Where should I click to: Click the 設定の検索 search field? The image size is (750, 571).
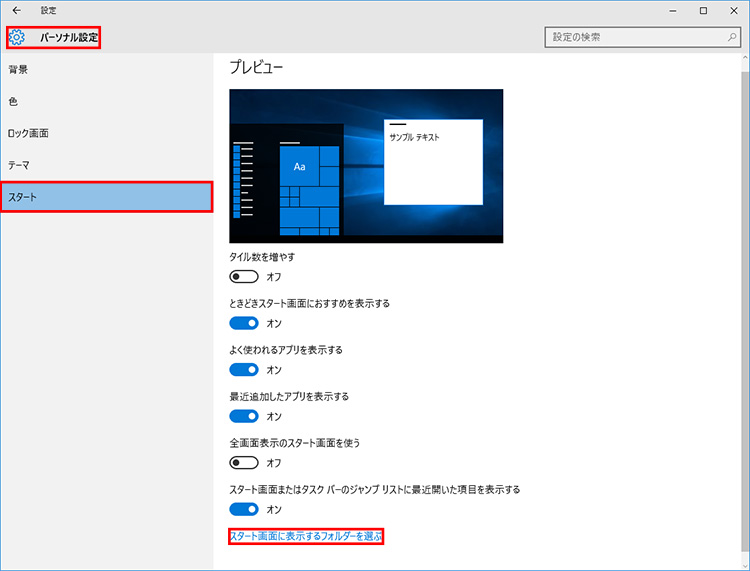[633, 37]
